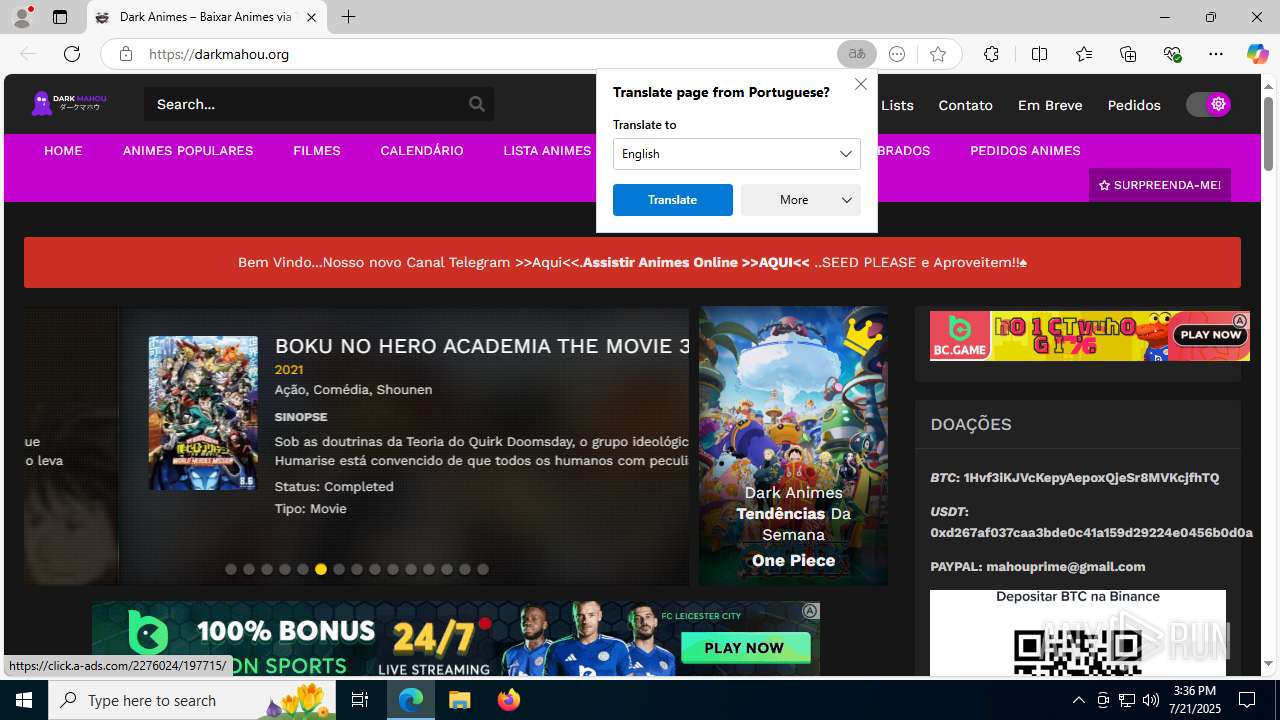The height and width of the screenshot is (720, 1280).
Task: Open the reading options icon in the address bar
Action: point(897,54)
